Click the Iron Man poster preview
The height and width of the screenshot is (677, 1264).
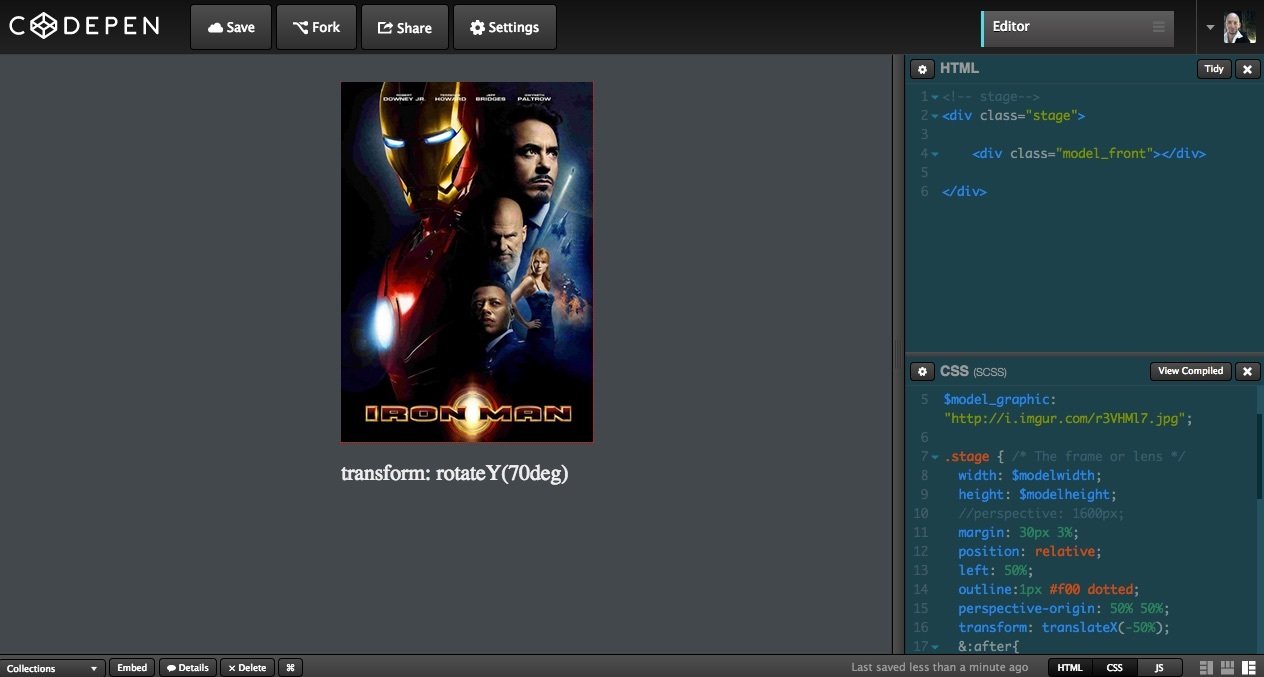coord(467,262)
